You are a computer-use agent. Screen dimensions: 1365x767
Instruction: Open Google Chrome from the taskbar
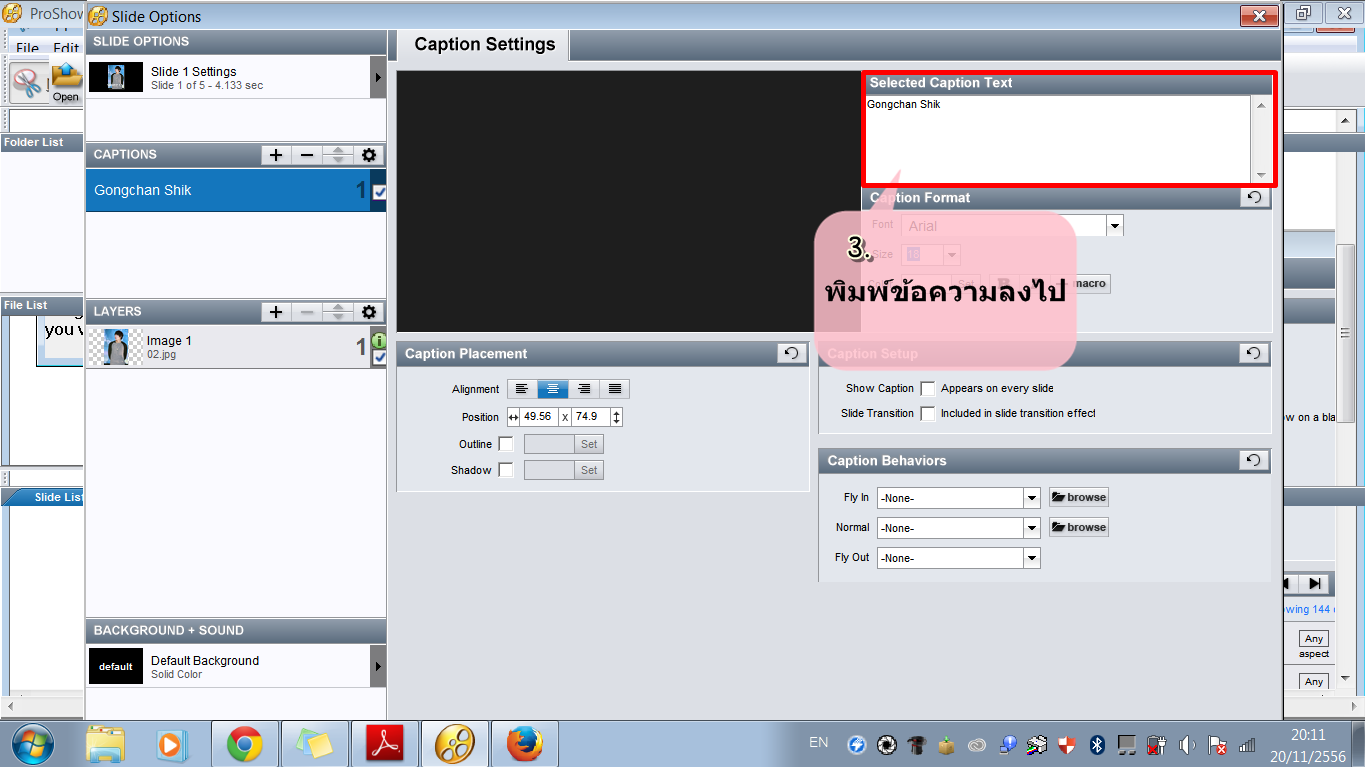(x=245, y=744)
